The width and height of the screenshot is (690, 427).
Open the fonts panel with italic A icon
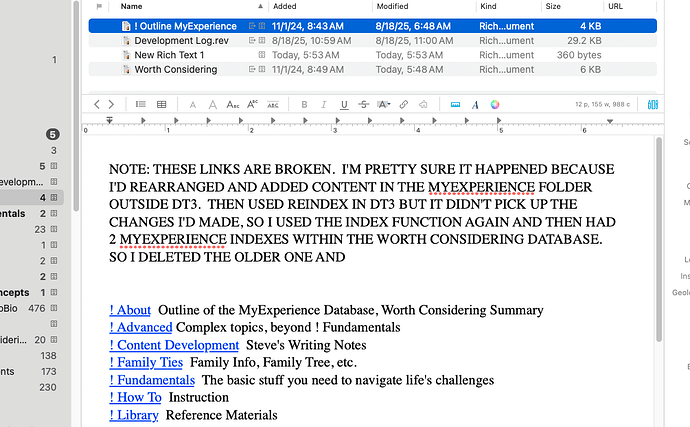474,104
